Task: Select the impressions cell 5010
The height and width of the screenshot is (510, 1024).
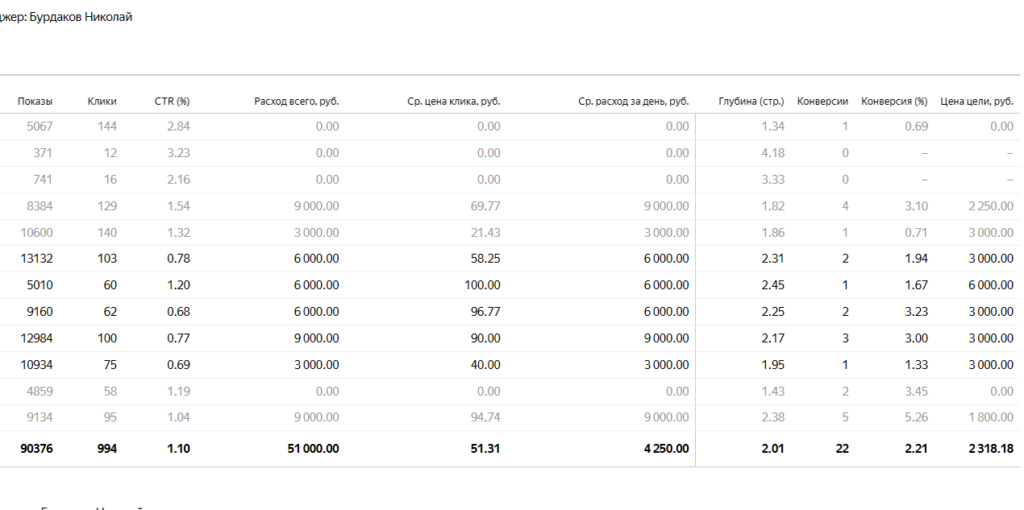Action: point(40,285)
